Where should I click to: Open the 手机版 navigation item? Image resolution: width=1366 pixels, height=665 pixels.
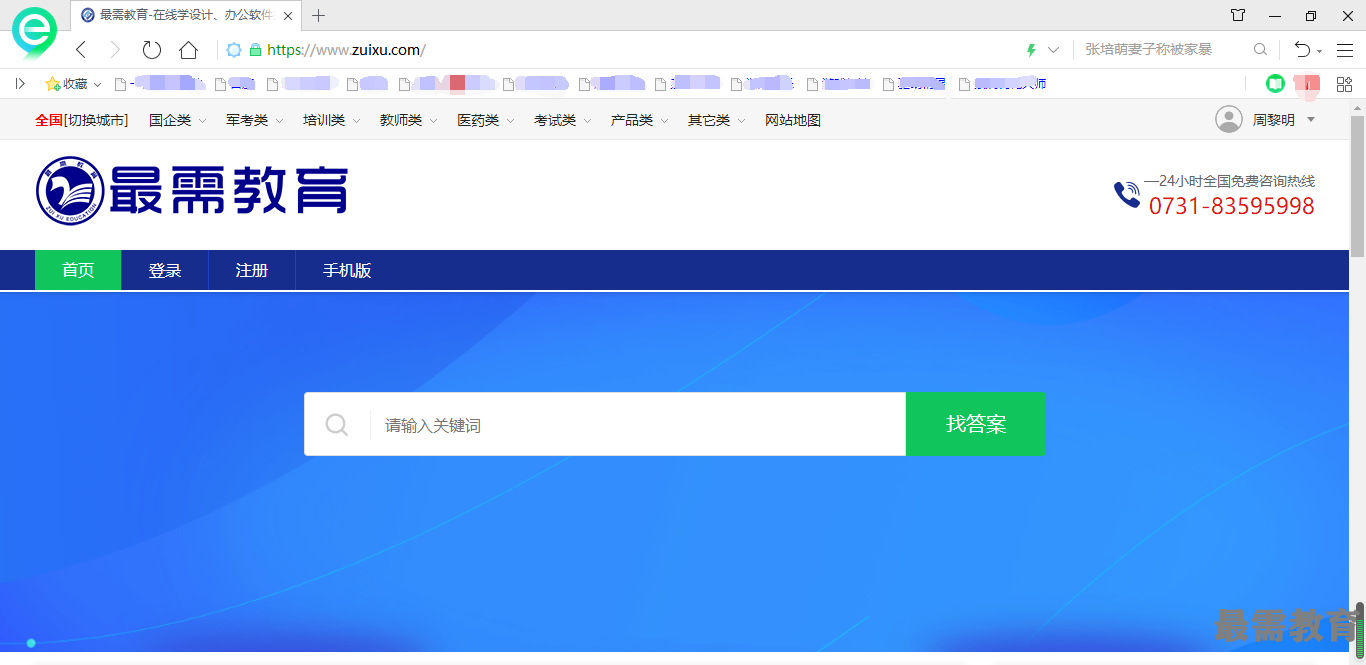347,270
